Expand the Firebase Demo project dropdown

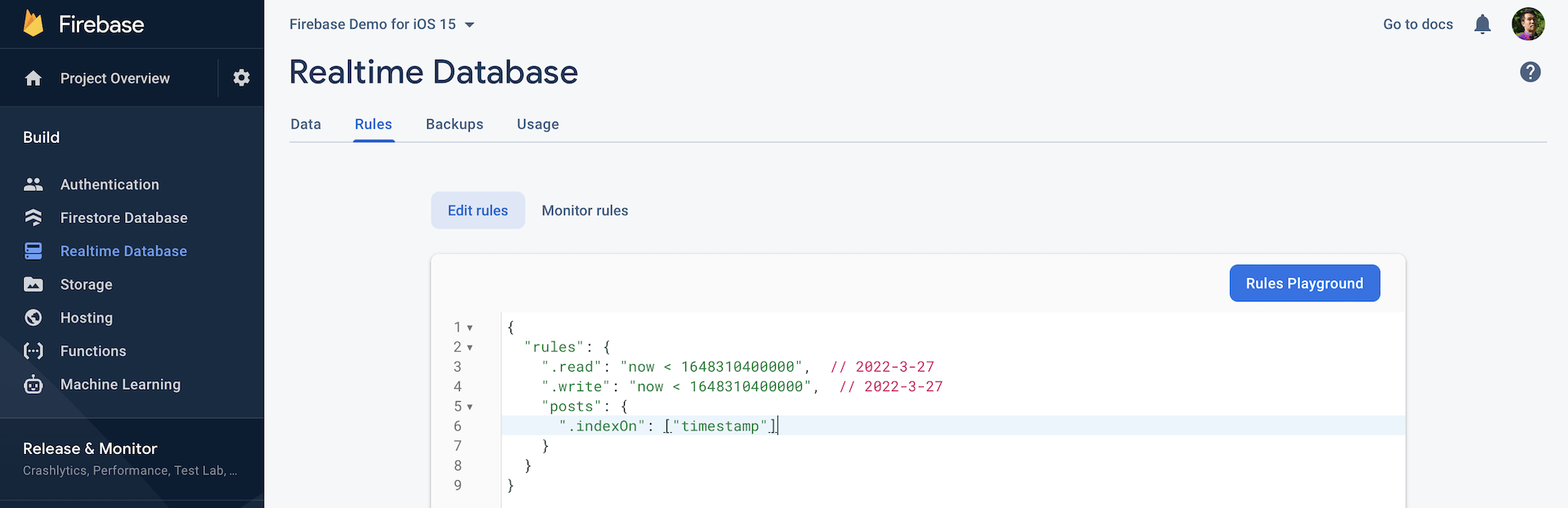470,25
